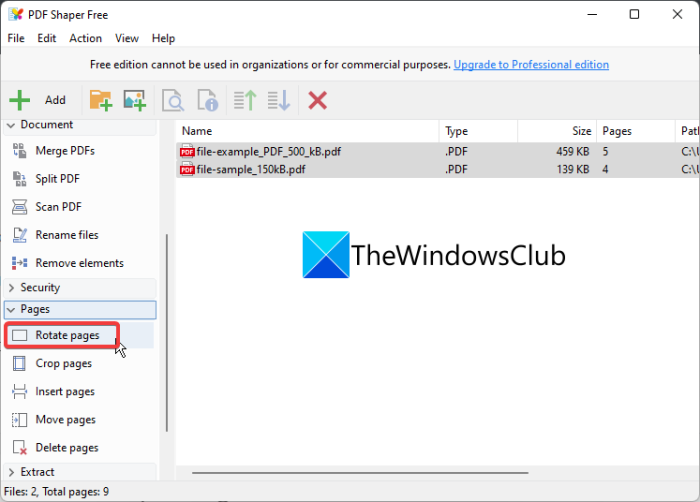This screenshot has height=502, width=700.
Task: Click the Move pages icon
Action: tap(19, 419)
